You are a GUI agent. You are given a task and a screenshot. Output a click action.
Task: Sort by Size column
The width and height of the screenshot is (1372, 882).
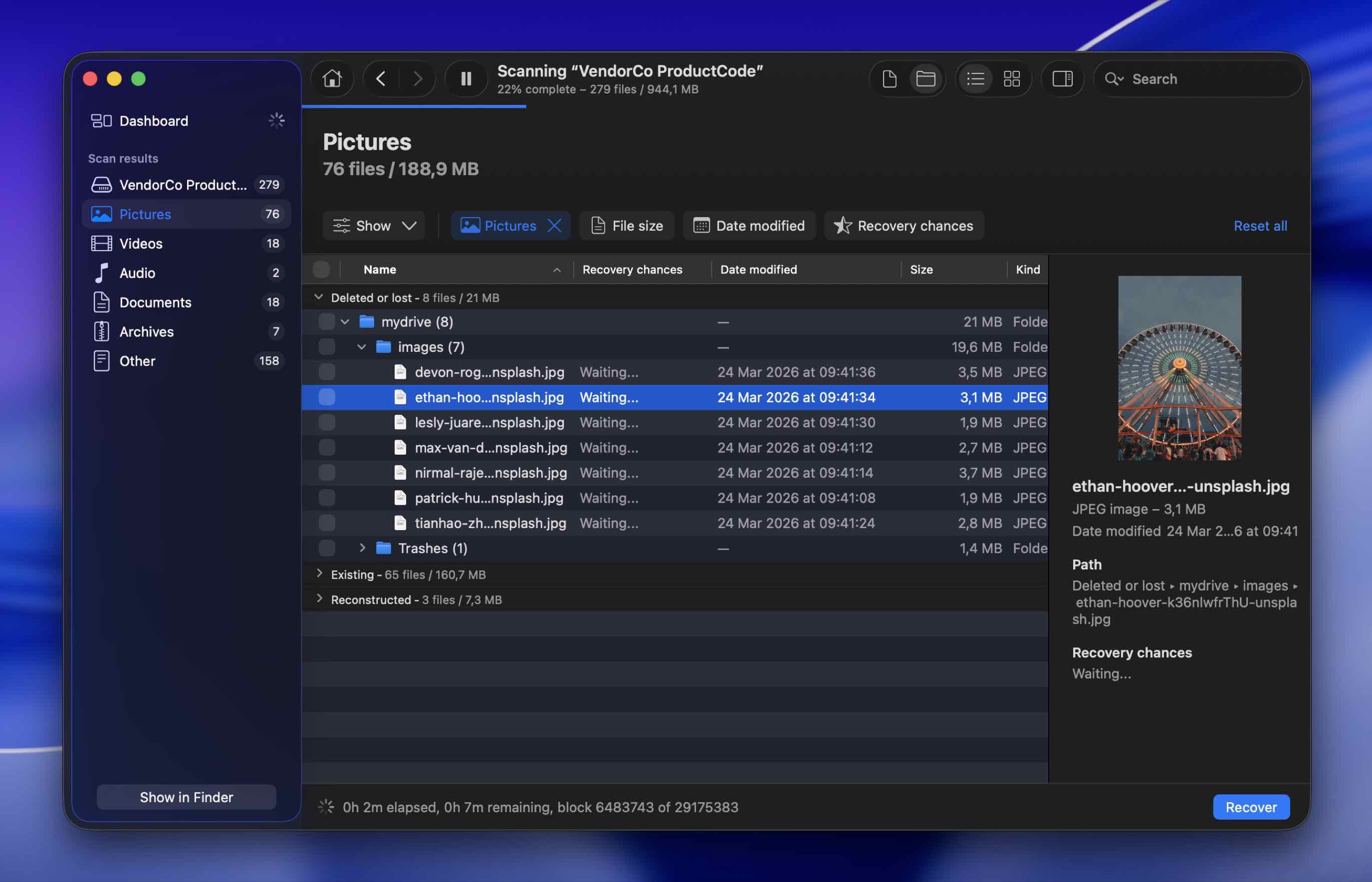(953, 269)
